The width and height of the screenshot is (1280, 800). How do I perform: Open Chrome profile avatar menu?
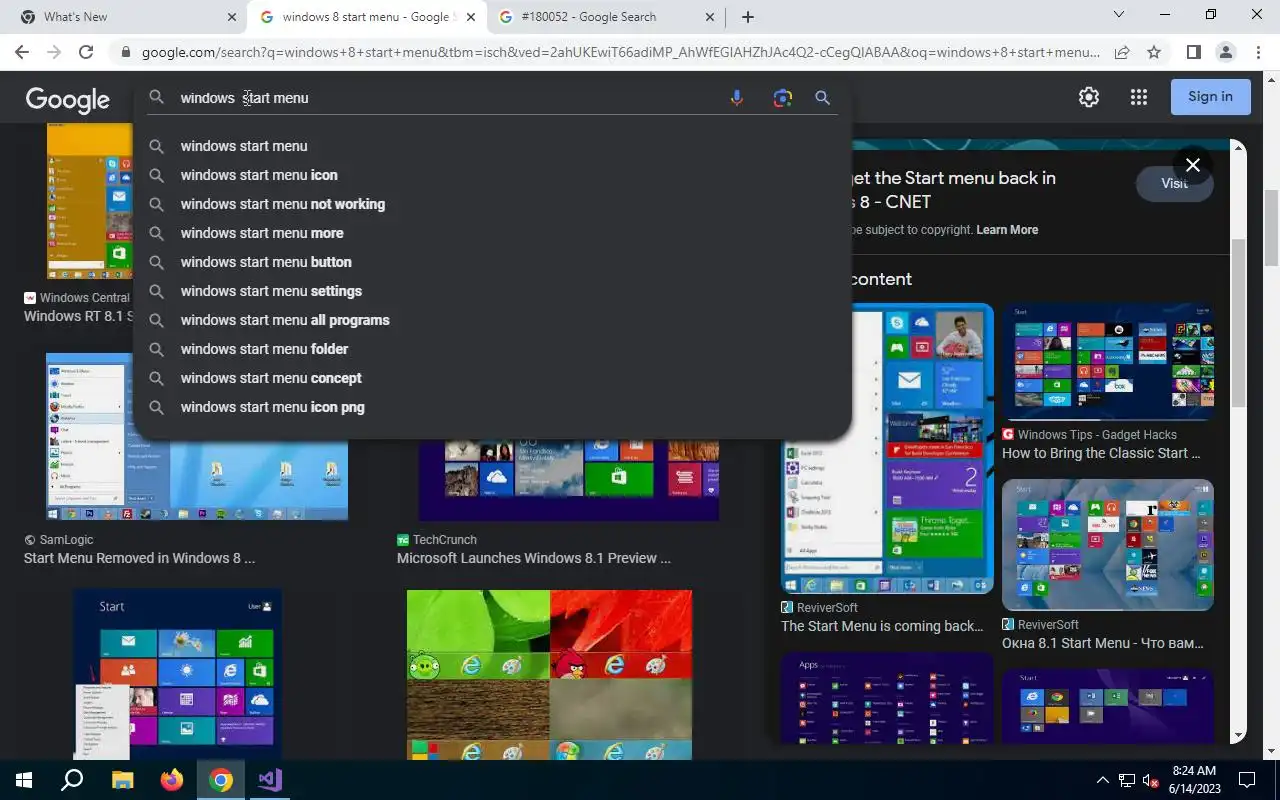pos(1225,52)
